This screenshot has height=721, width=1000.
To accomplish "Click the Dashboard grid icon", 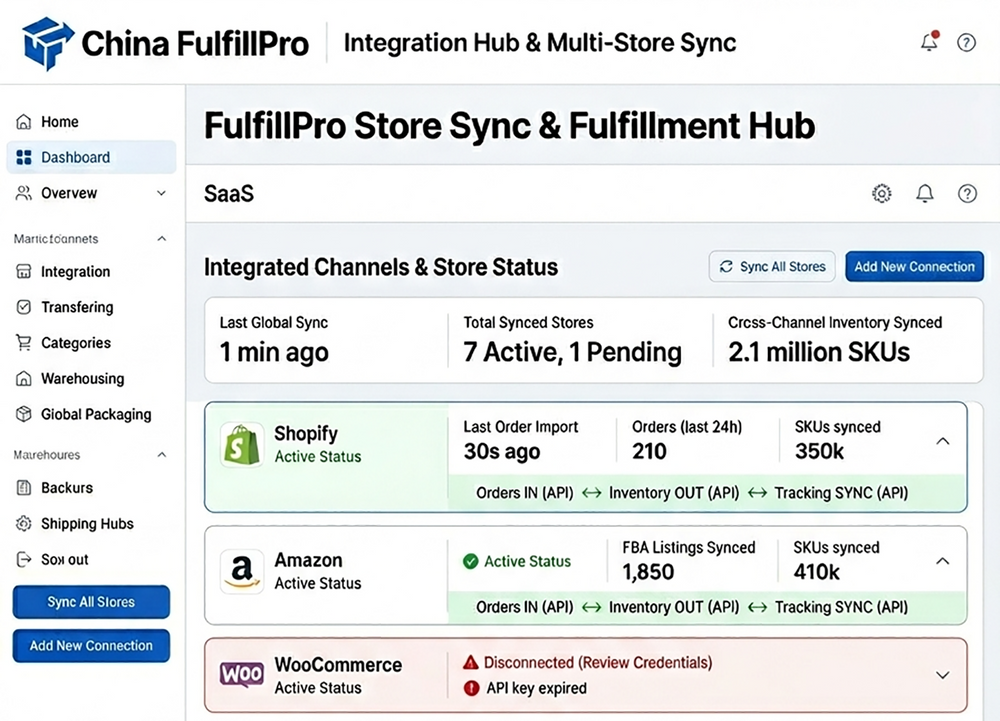I will point(24,157).
